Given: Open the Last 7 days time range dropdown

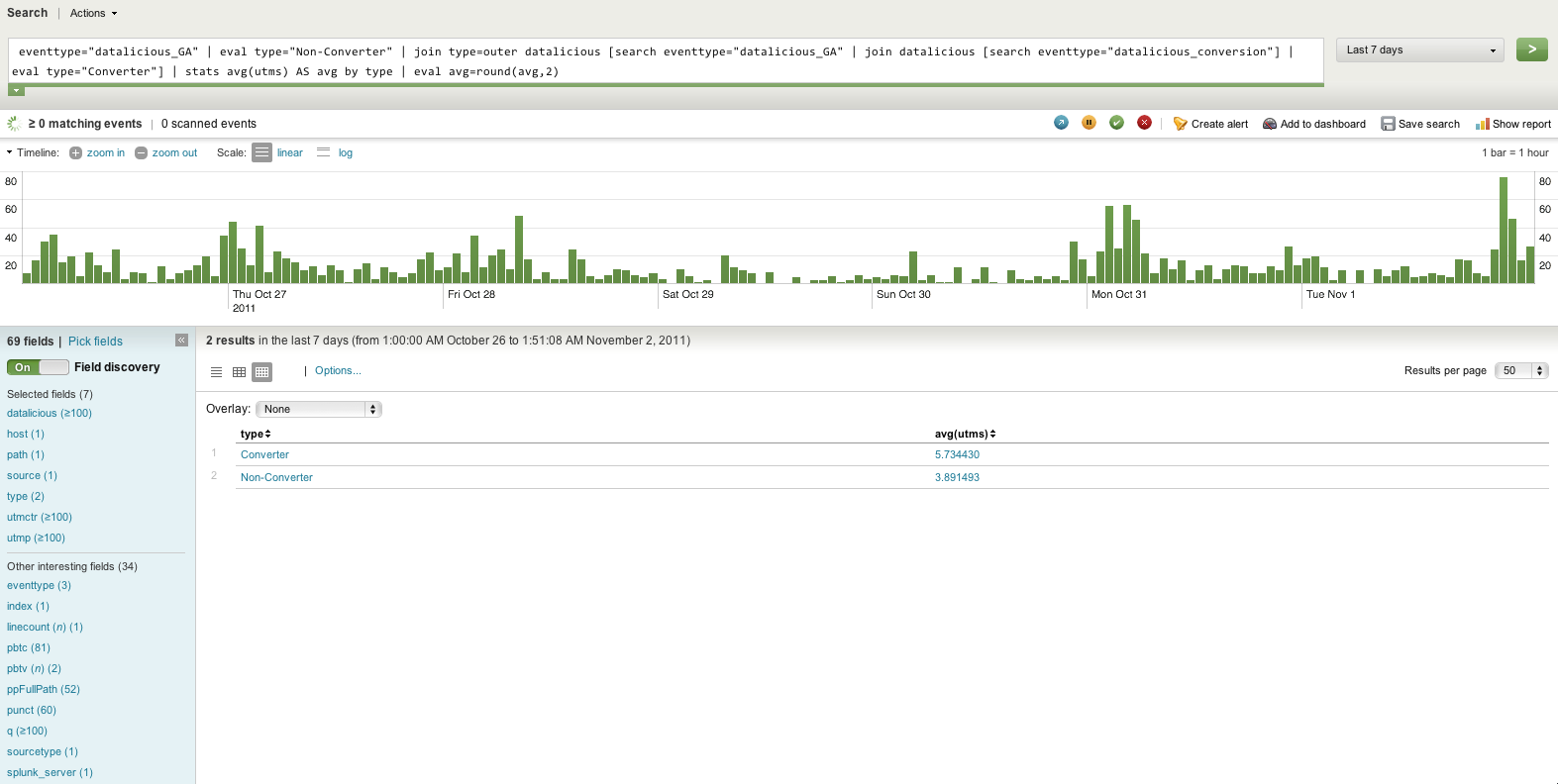Looking at the screenshot, I should tap(1420, 49).
